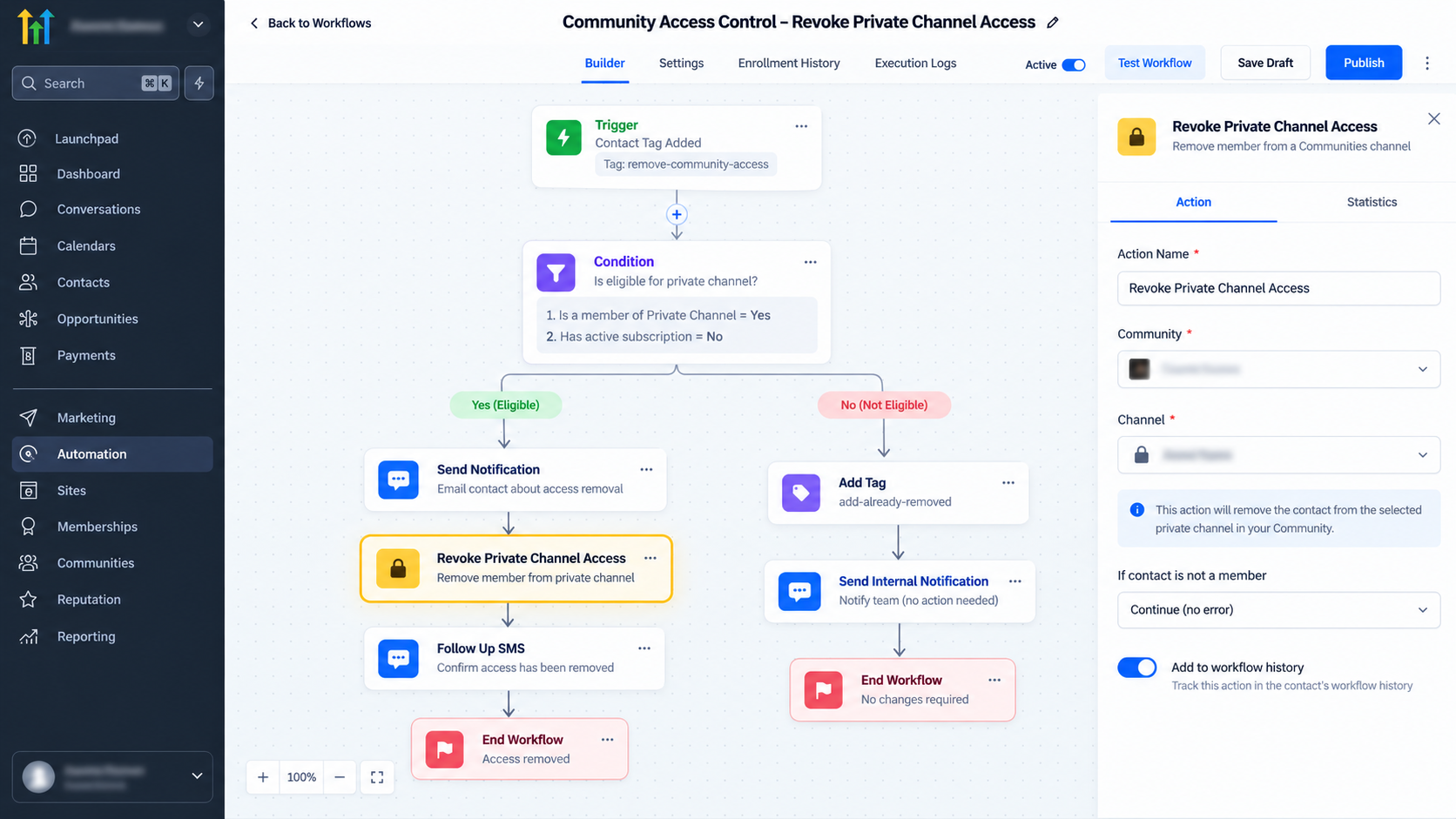Zoom in with the plus control
This screenshot has width=1456, height=819.
click(x=263, y=777)
